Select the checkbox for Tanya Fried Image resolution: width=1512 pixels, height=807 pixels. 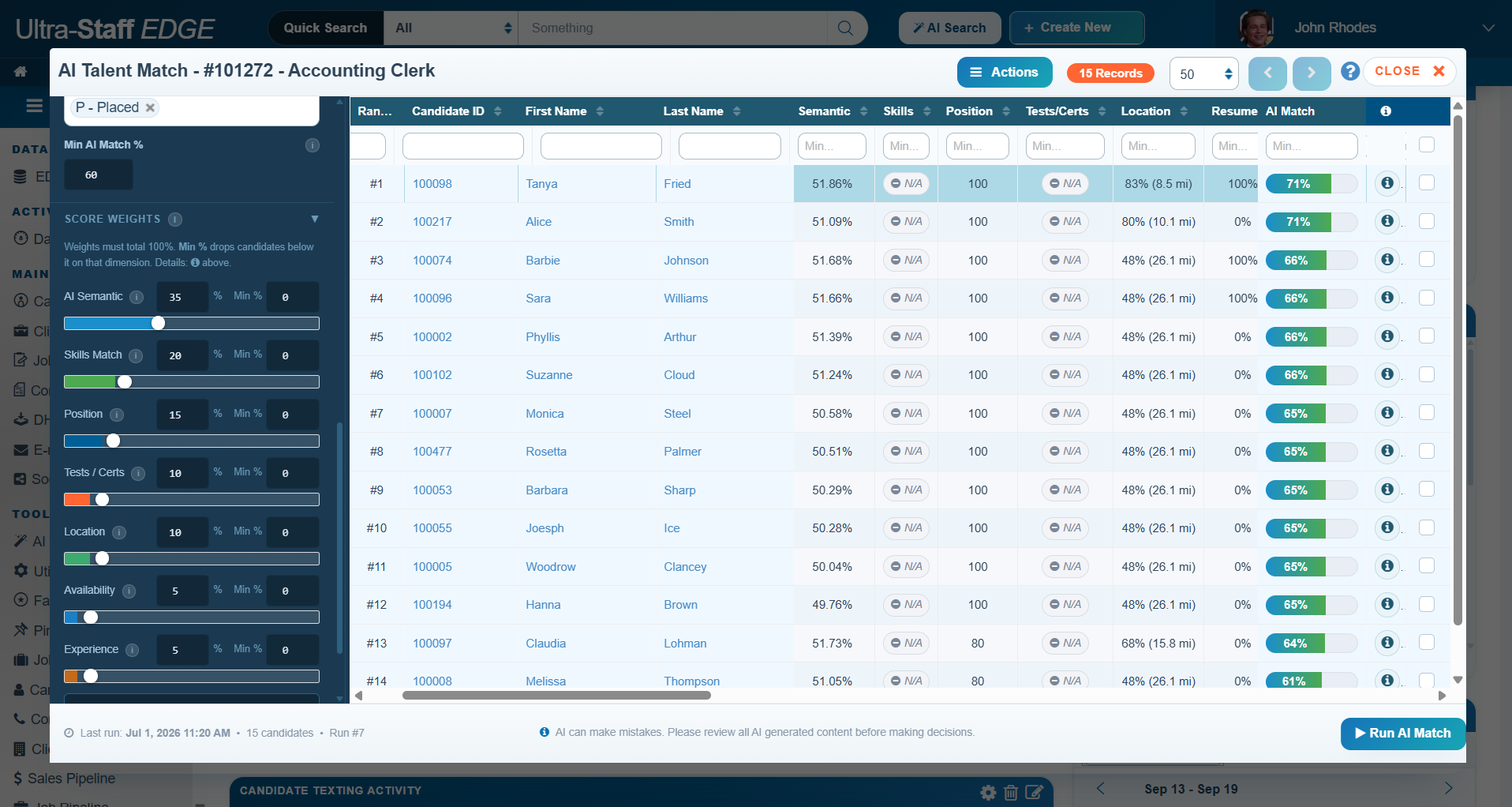pyautogui.click(x=1427, y=182)
